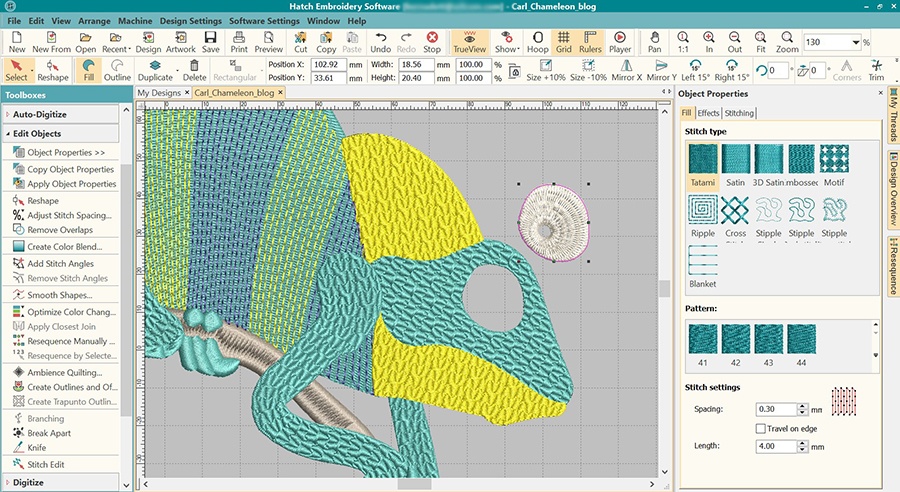Click the Rotate Right 15° icon
Screen dimensions: 900x492
pyautogui.click(x=731, y=70)
